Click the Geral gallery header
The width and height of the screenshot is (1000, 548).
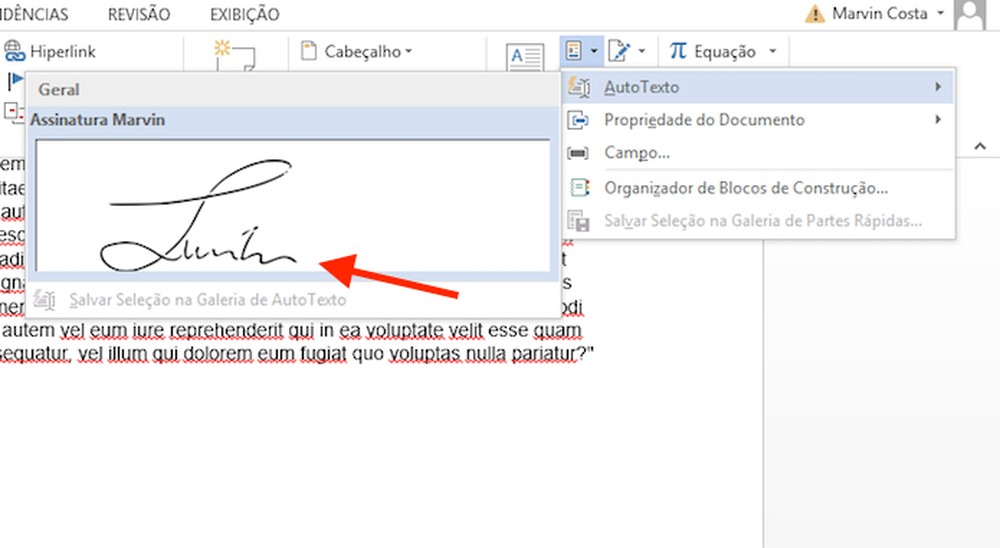click(x=293, y=89)
